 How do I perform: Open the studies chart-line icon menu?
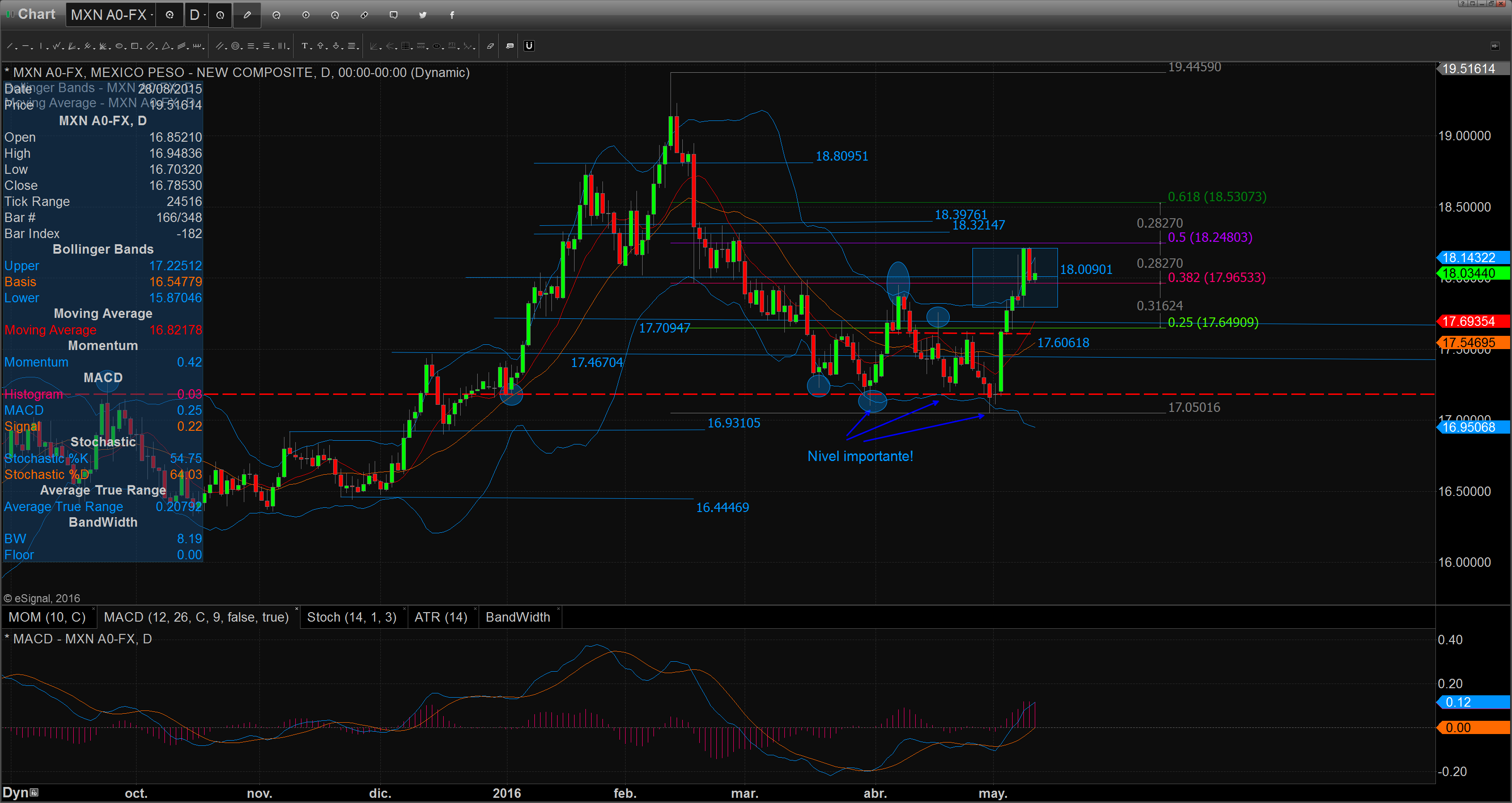(x=276, y=15)
